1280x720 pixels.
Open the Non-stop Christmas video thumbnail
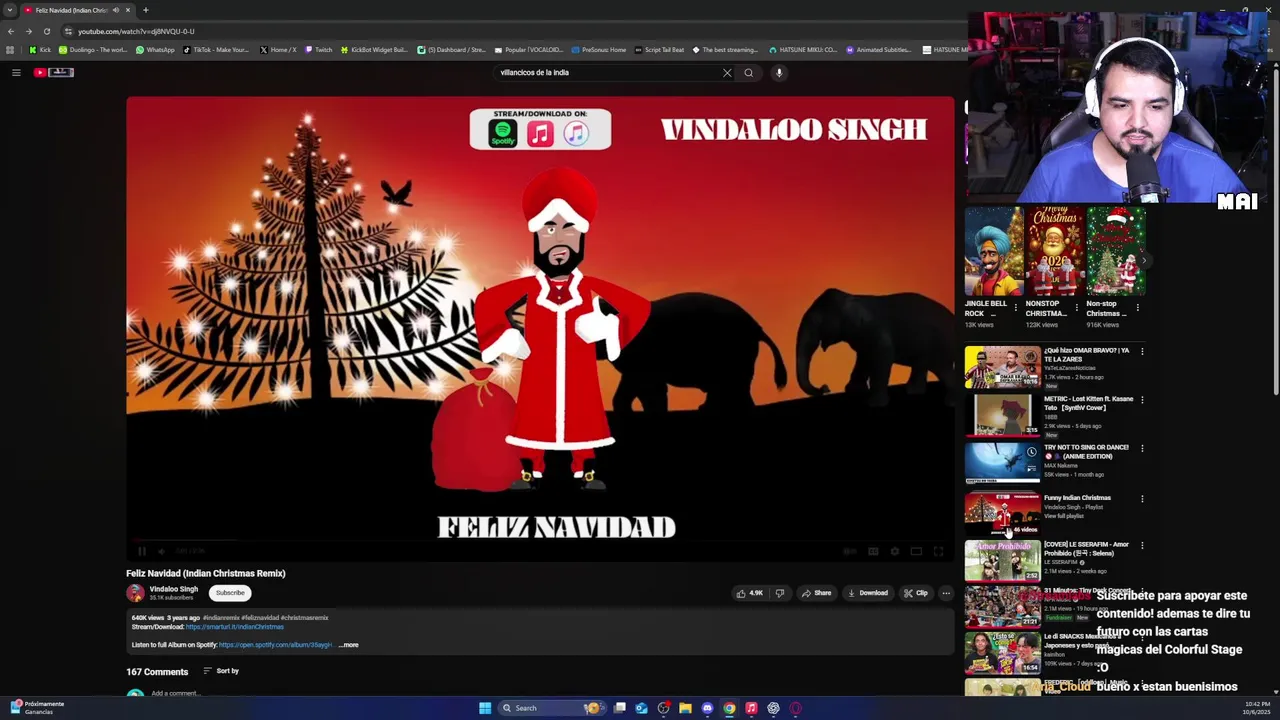tap(1116, 251)
